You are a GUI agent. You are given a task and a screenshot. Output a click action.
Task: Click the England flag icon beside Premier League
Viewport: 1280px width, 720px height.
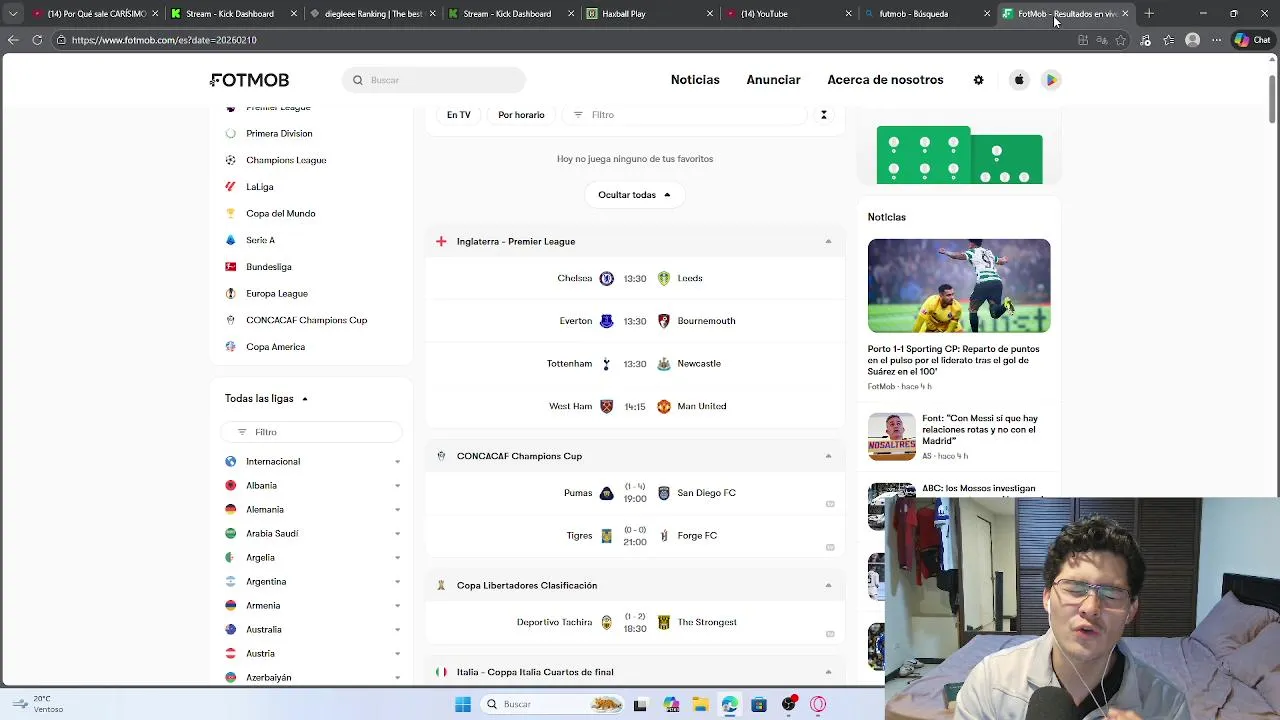click(441, 241)
